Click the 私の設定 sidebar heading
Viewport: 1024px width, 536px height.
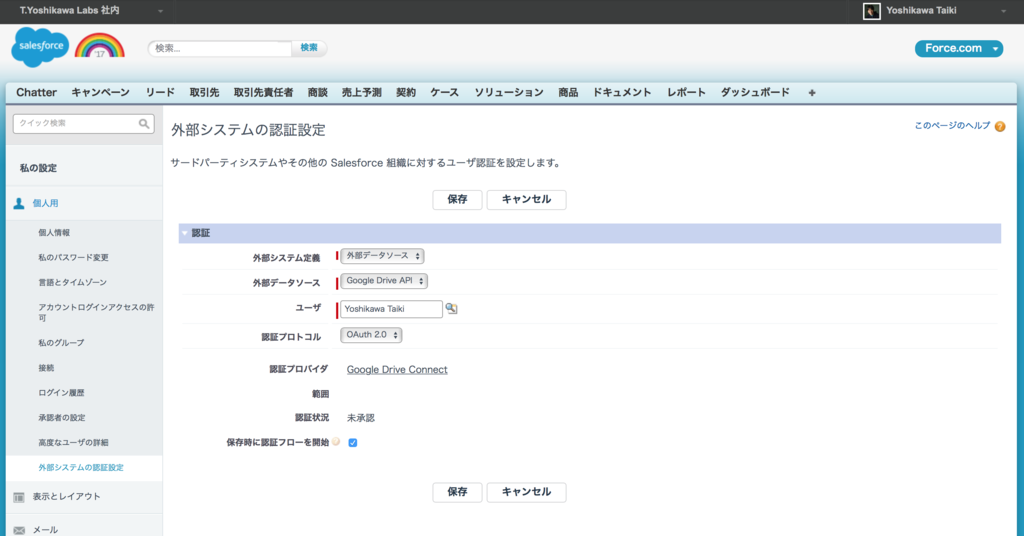(38, 168)
